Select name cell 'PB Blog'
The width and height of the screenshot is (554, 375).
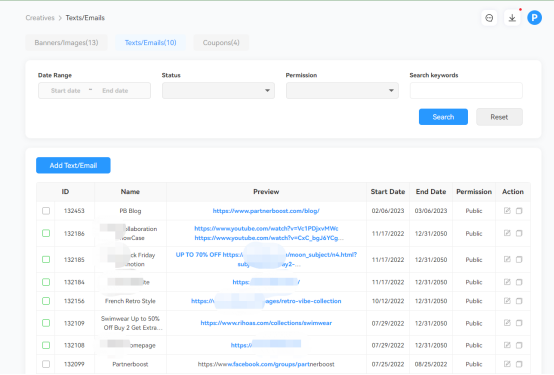click(130, 211)
